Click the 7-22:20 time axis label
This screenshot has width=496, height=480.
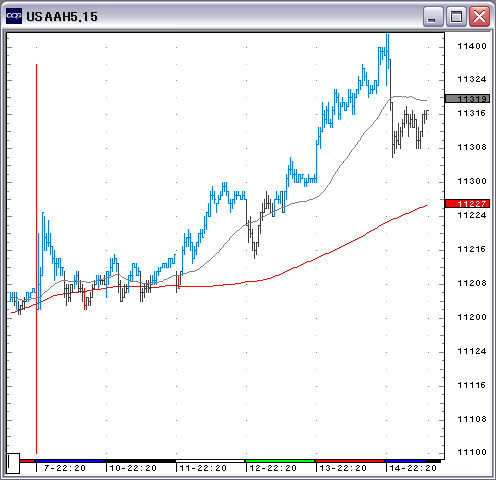click(65, 468)
